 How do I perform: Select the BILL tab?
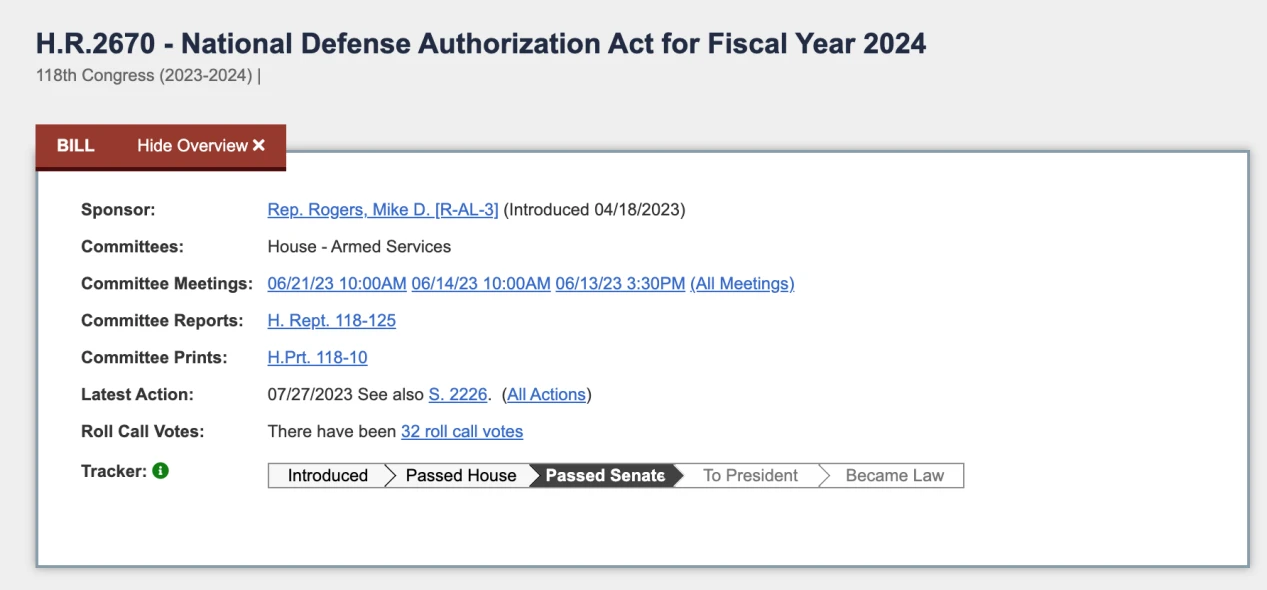76,146
